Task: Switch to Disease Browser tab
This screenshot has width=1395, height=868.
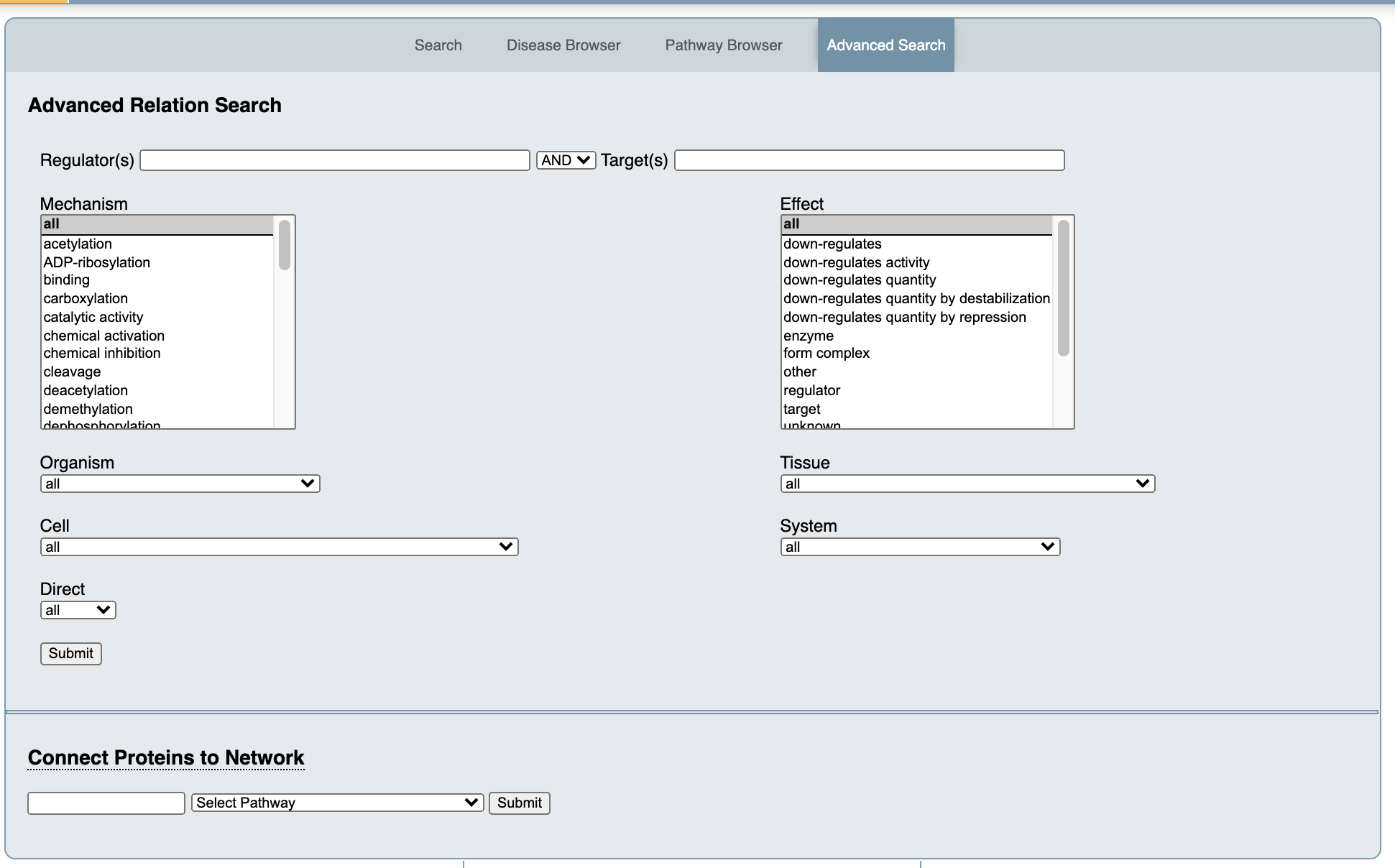Action: click(x=563, y=45)
